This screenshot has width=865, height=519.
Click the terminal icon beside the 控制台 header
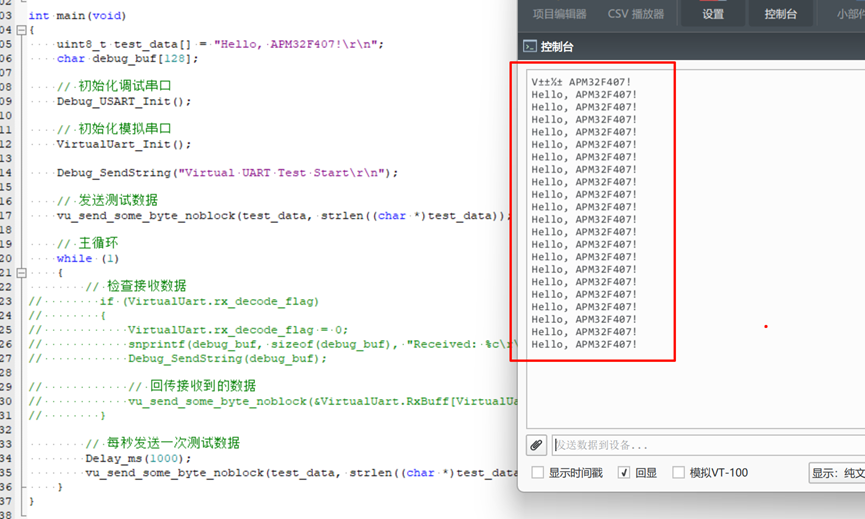pos(530,46)
